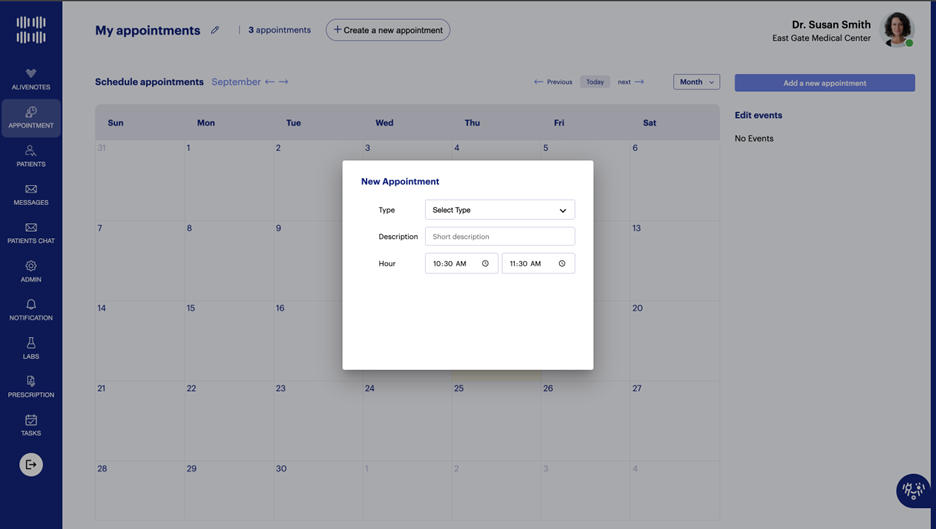Viewport: 936px width, 529px height.
Task: Open the Notification bell icon
Action: (x=31, y=305)
